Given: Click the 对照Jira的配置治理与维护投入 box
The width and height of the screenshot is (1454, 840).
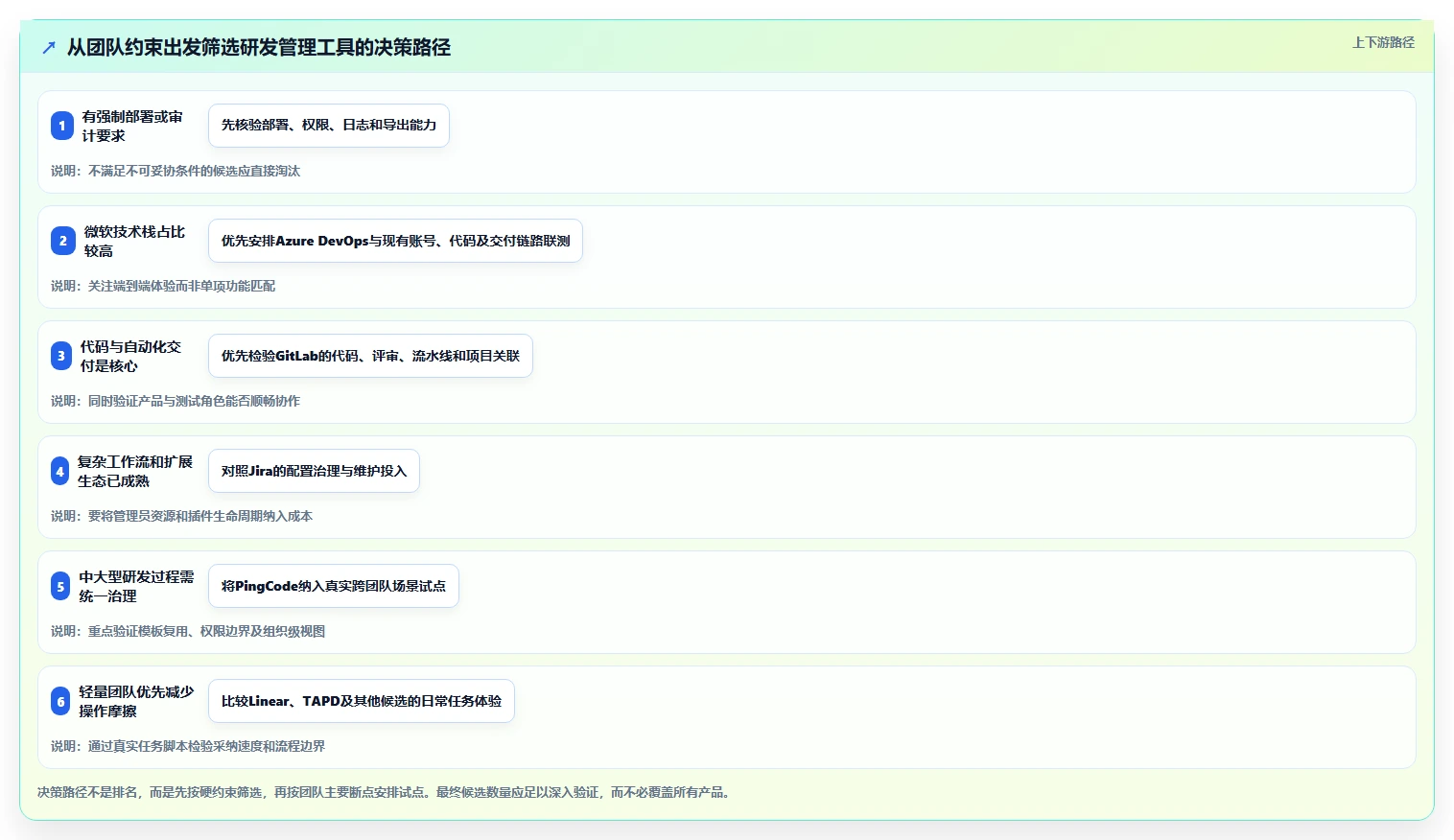Looking at the screenshot, I should [x=314, y=471].
